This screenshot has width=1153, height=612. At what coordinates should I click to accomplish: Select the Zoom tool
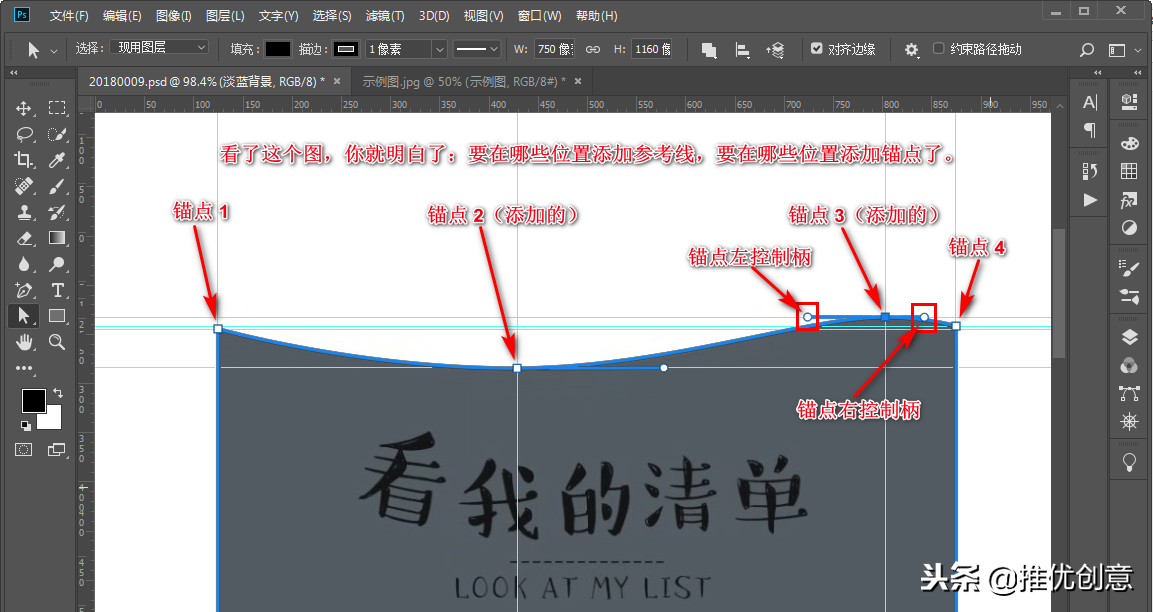tap(57, 342)
